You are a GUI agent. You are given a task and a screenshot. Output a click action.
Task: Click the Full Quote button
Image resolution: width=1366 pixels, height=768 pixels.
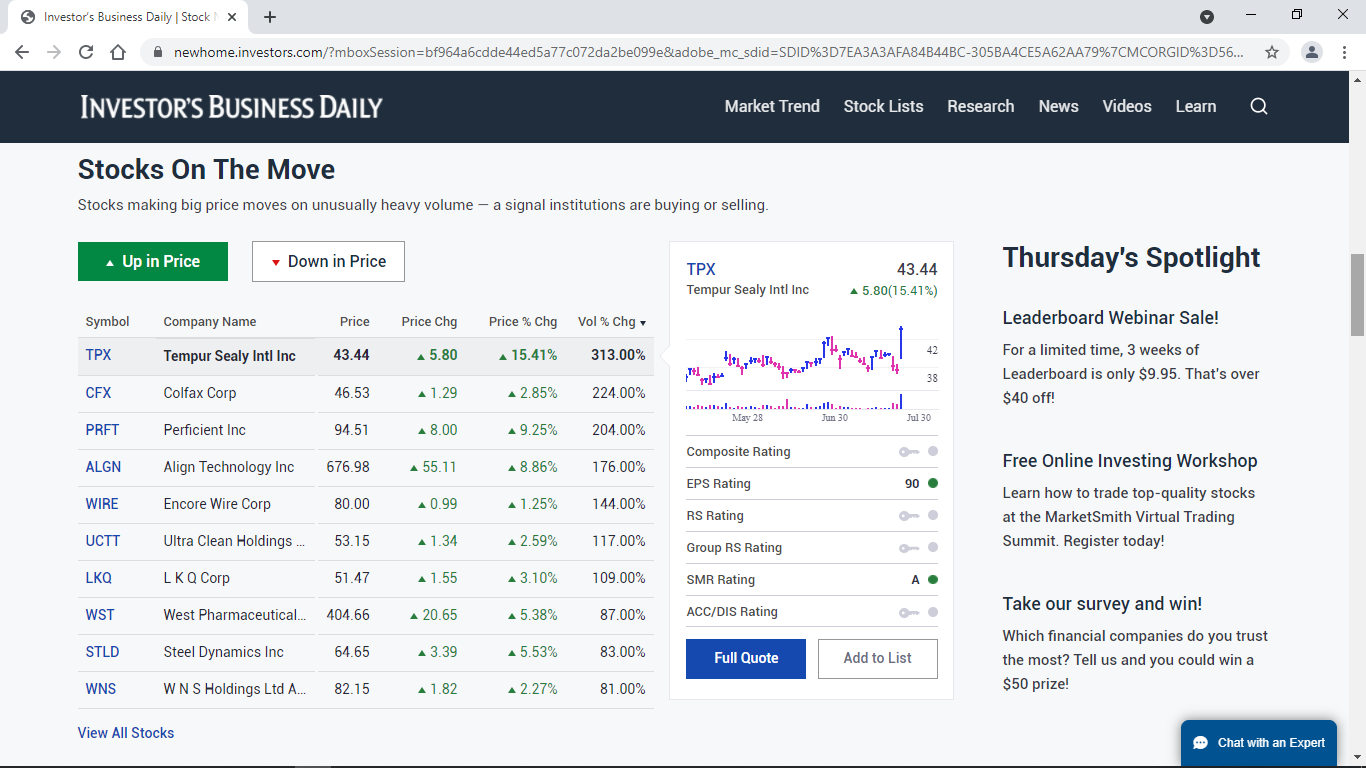(x=746, y=659)
